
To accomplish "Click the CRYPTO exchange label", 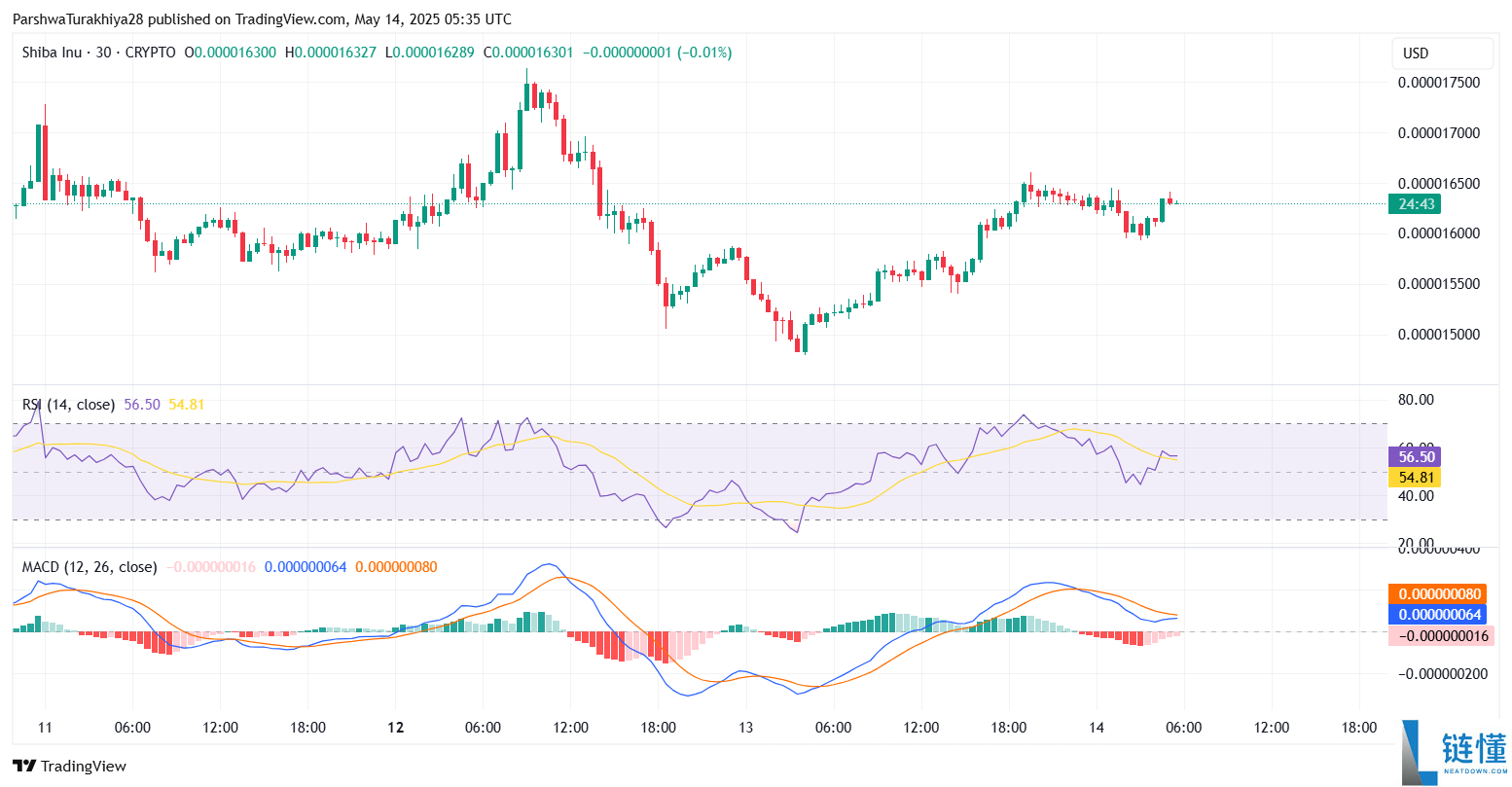I will coord(151,53).
